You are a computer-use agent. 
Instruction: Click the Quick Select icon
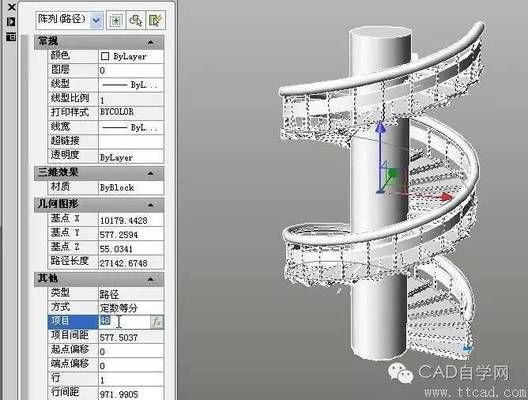tap(155, 20)
